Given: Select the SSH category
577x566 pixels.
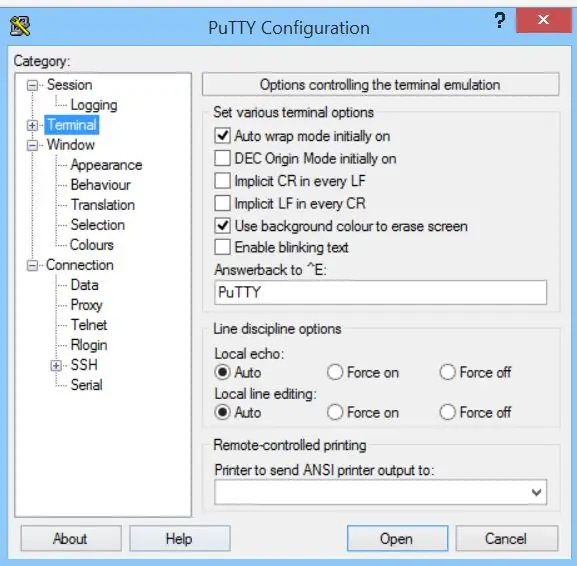Looking at the screenshot, I should click(x=84, y=365).
